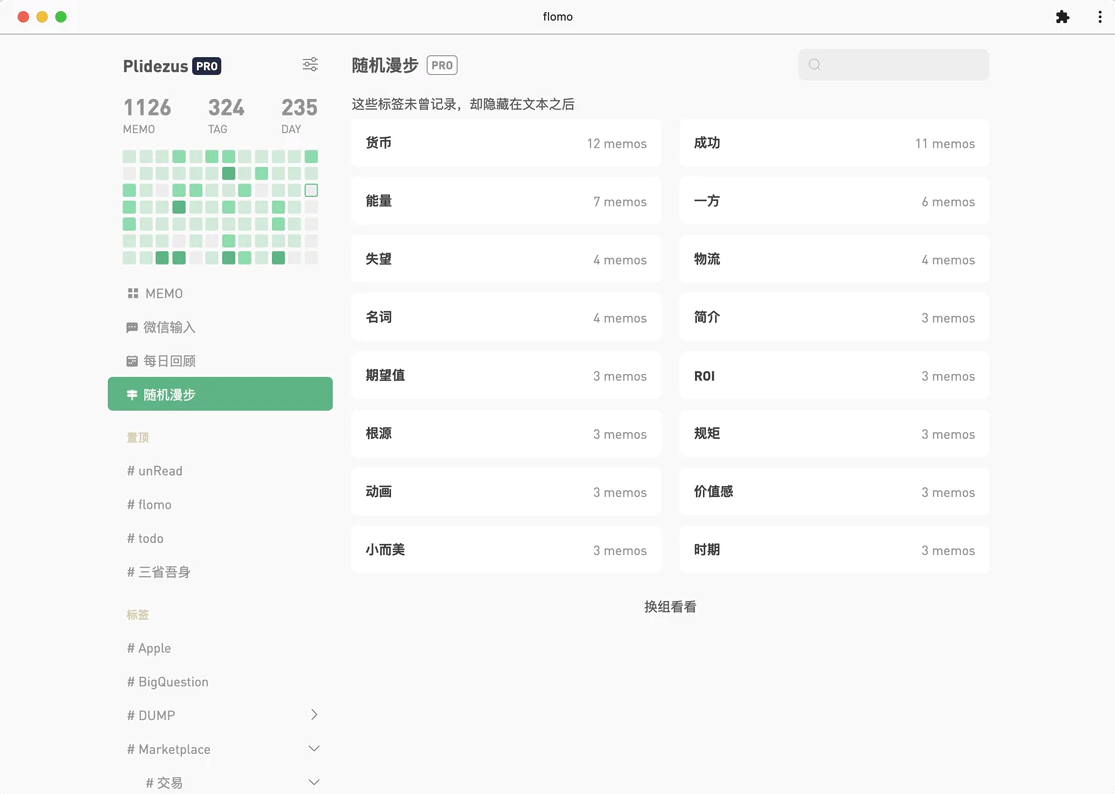Select the # 交易 sub-tag

[164, 783]
